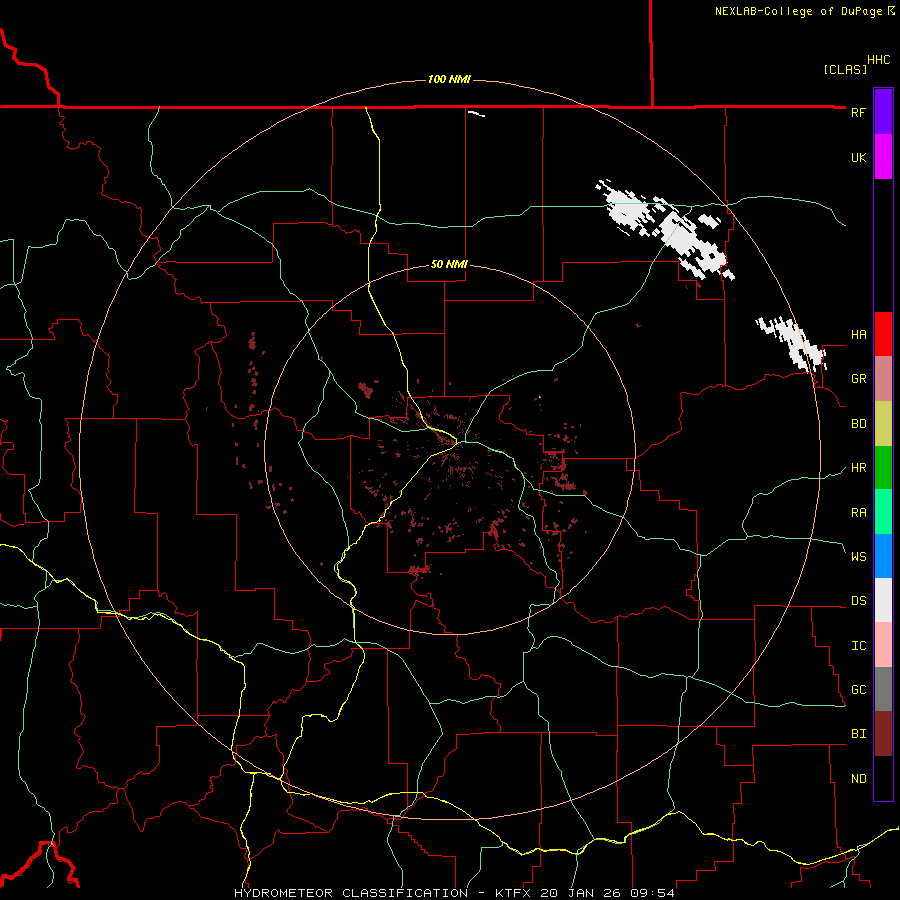Click the RF purple legend swatch

[x=883, y=112]
